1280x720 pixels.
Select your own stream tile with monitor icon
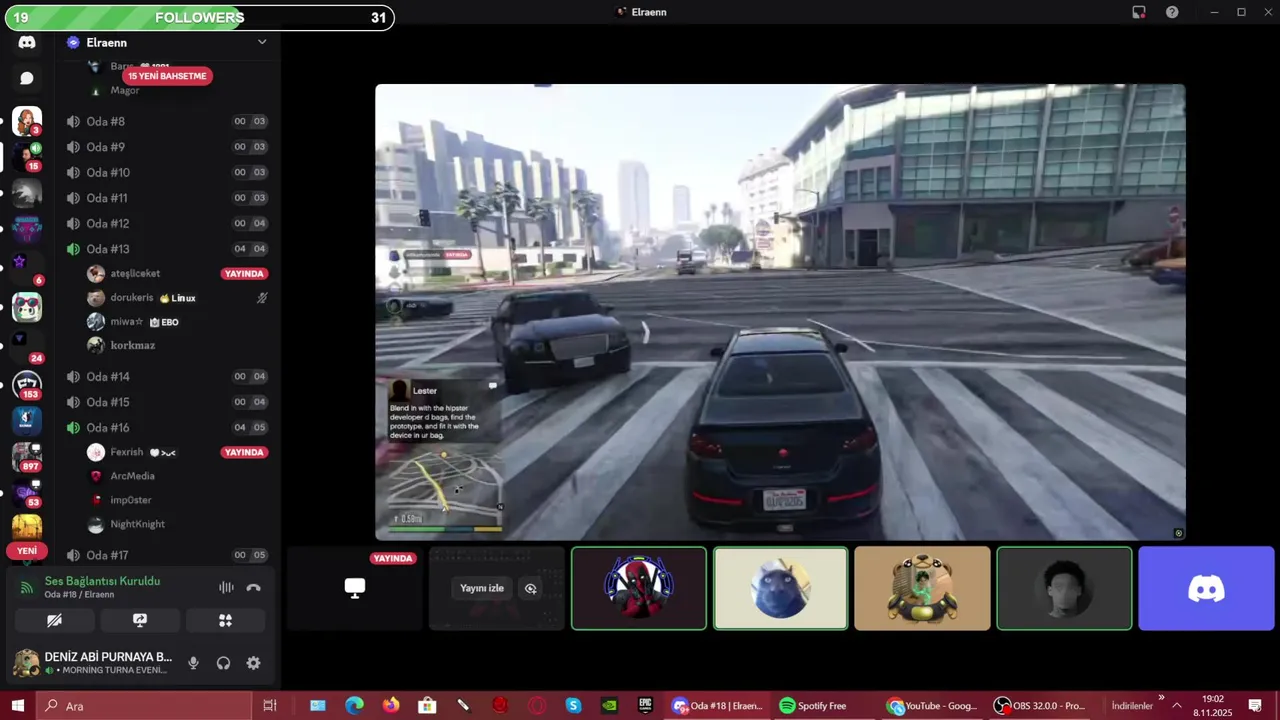[x=355, y=588]
